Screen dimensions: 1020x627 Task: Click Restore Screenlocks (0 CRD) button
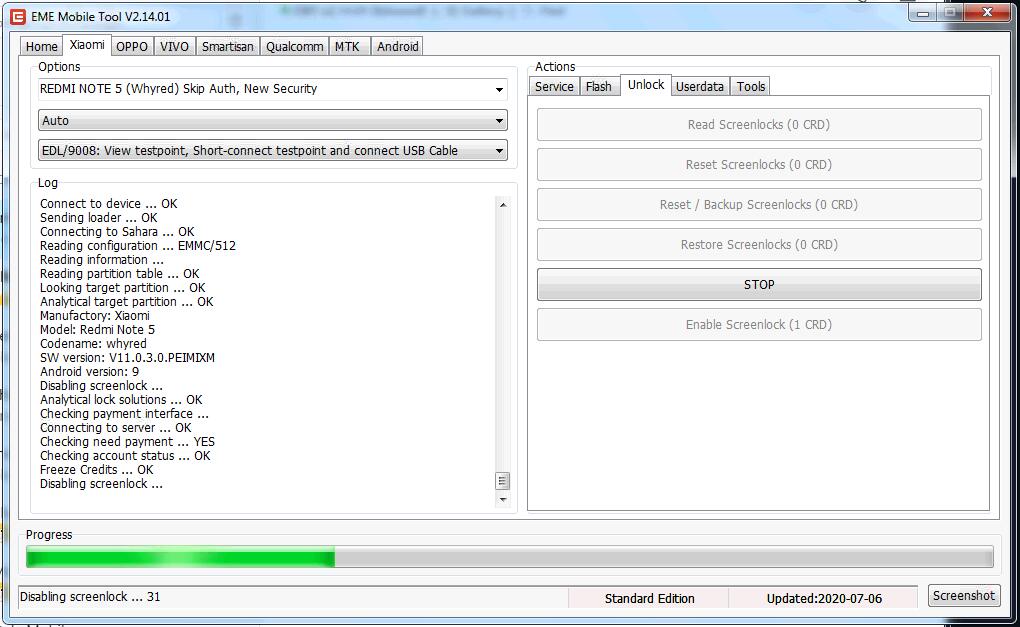click(758, 245)
